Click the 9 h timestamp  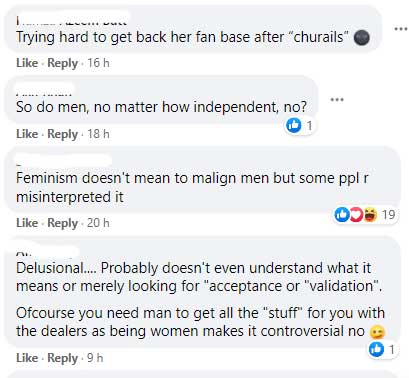coord(95,358)
